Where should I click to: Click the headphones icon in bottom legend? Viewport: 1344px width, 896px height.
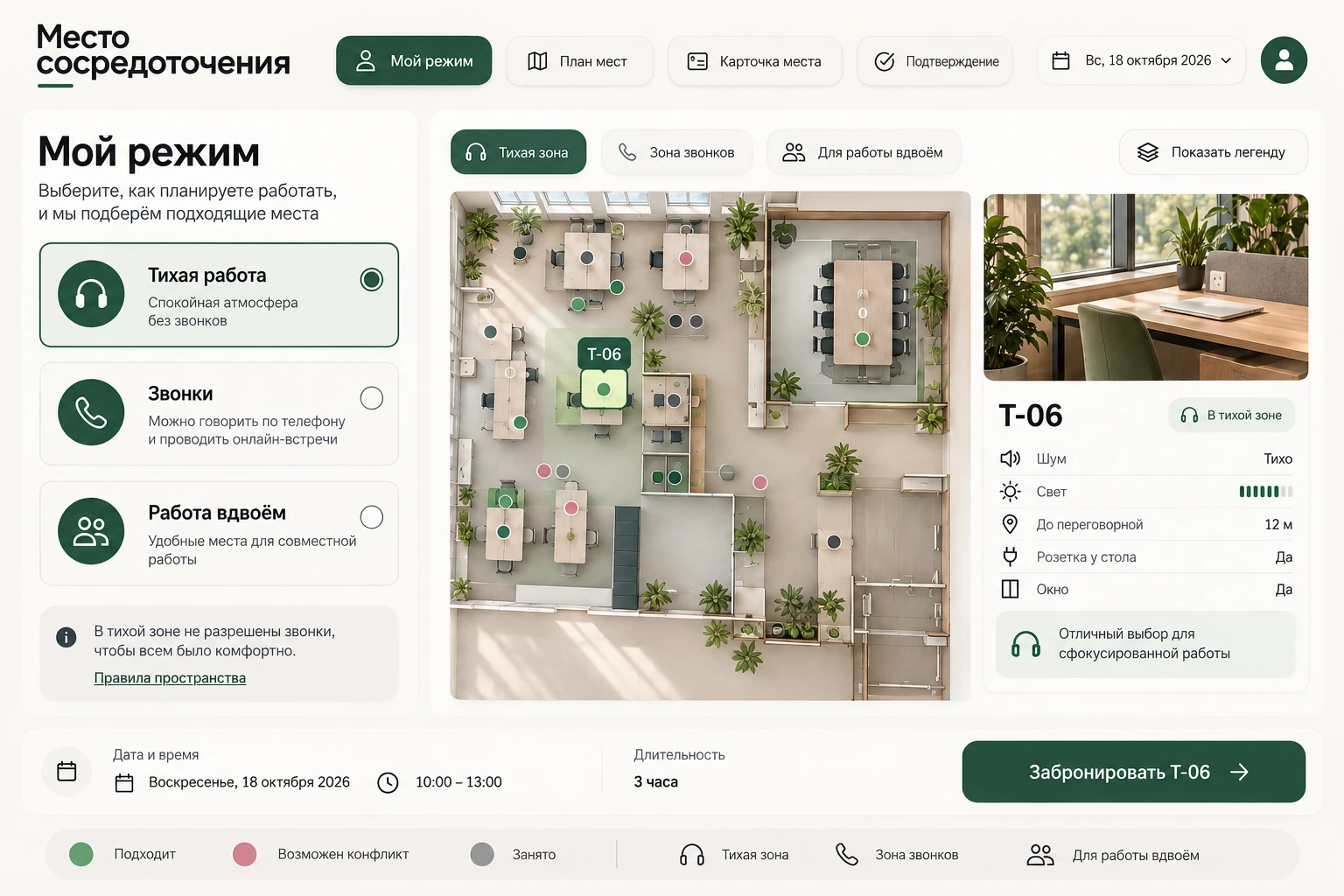(x=692, y=855)
